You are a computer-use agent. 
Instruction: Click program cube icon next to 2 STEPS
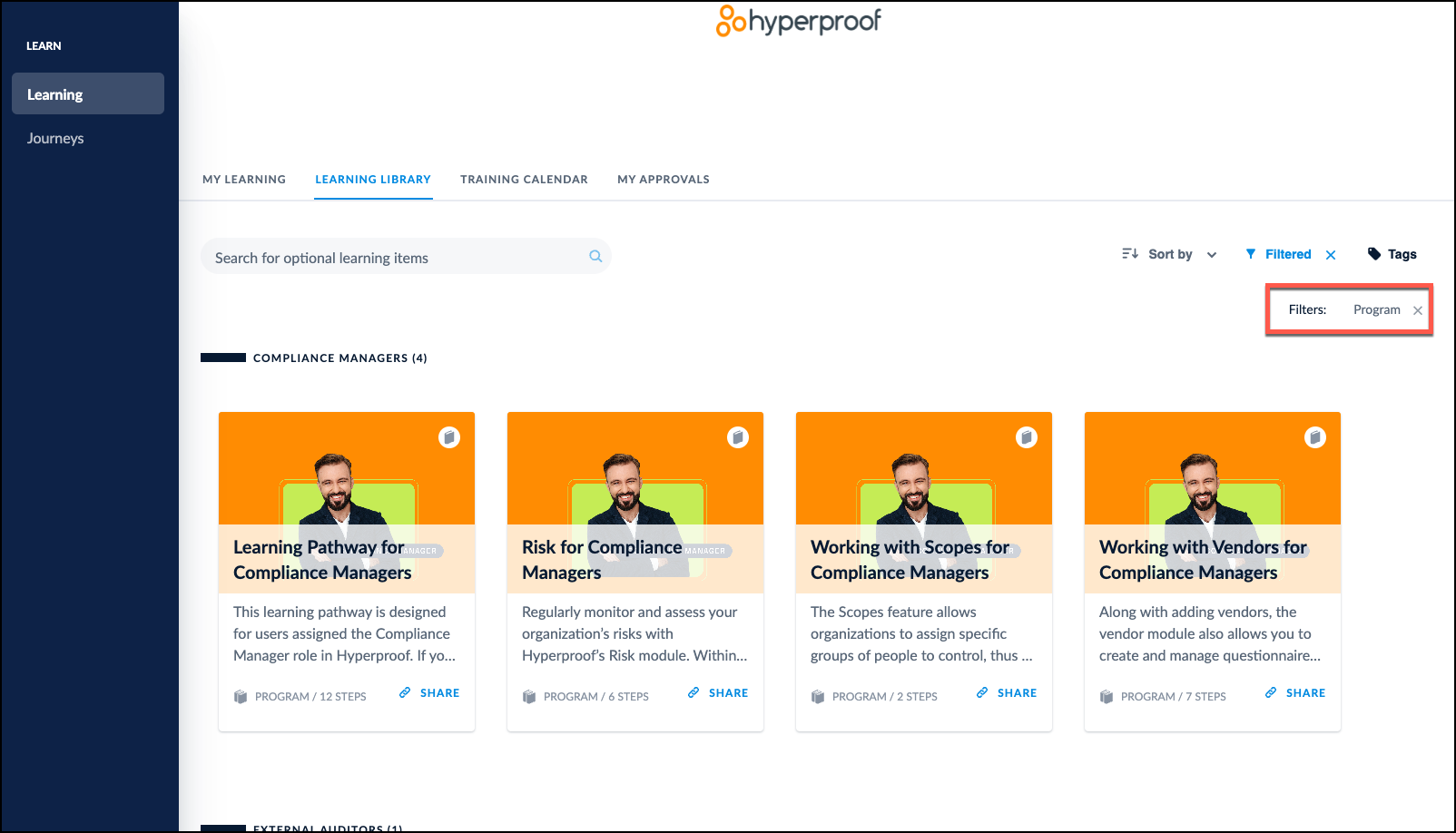pyautogui.click(x=818, y=697)
